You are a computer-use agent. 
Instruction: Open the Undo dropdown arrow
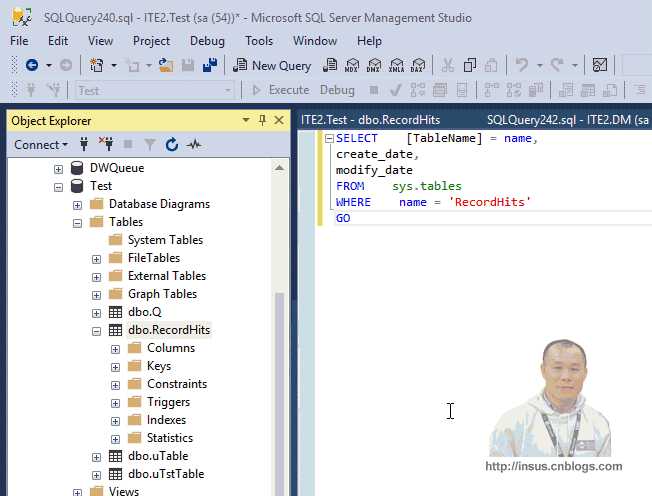540,66
